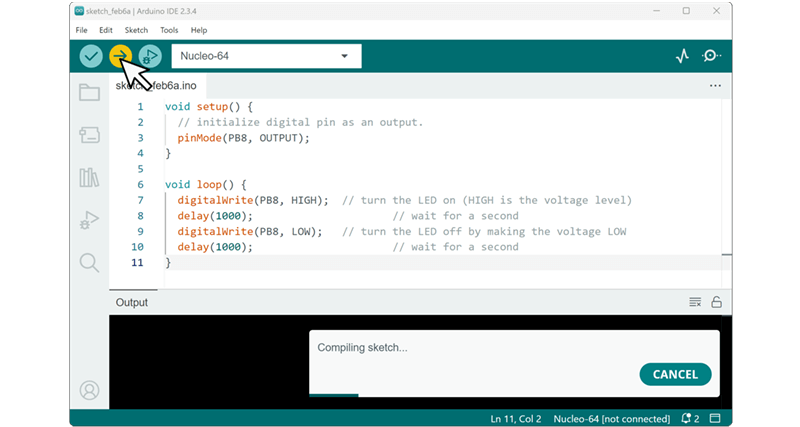Image resolution: width=800 pixels, height=427 pixels.
Task: Open the File menu
Action: [82, 30]
